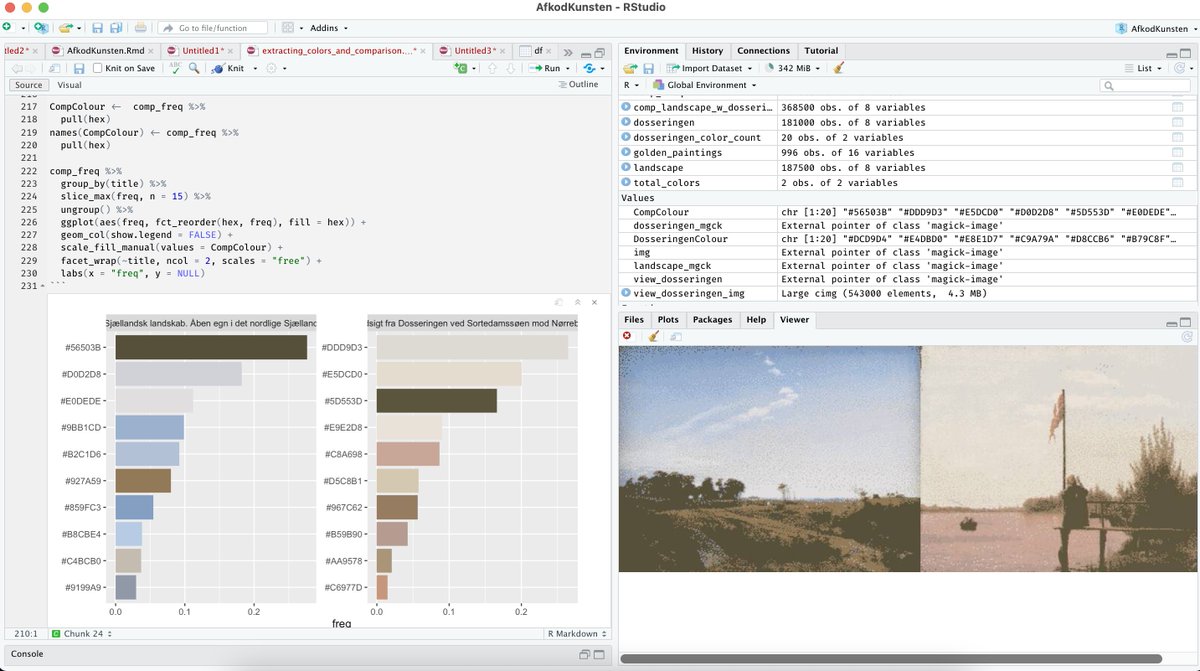Open the Global Environment selector
Viewport: 1200px width, 671px height.
[704, 85]
